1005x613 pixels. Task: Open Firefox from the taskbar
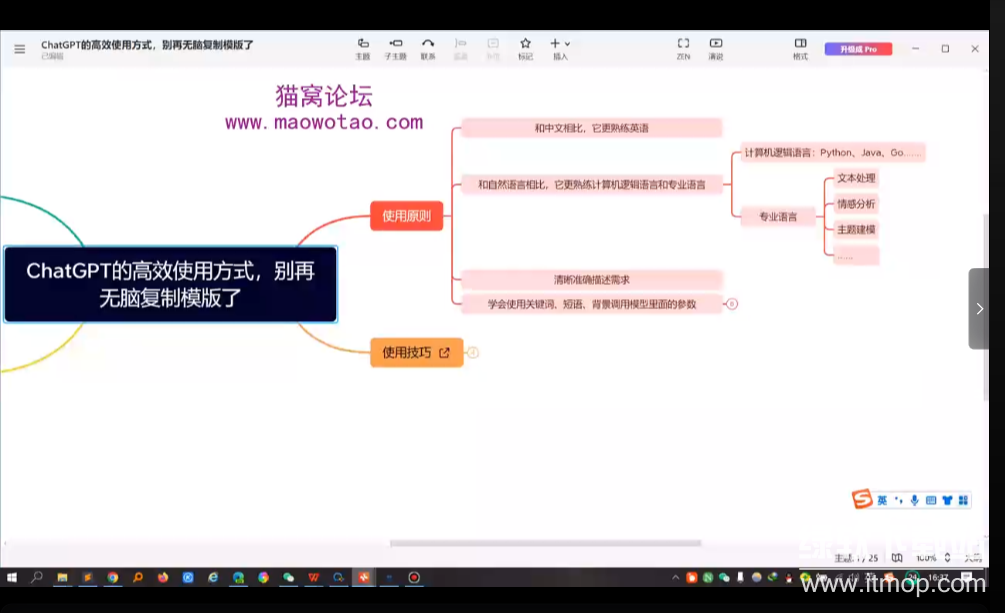(x=163, y=578)
